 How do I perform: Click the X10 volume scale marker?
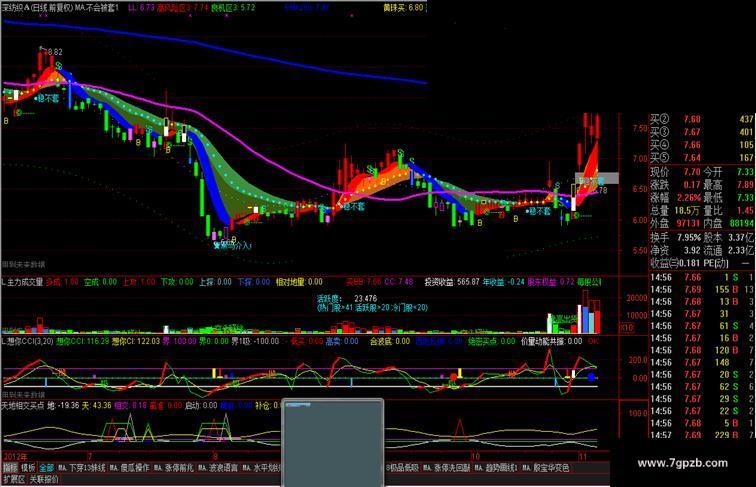tap(626, 328)
